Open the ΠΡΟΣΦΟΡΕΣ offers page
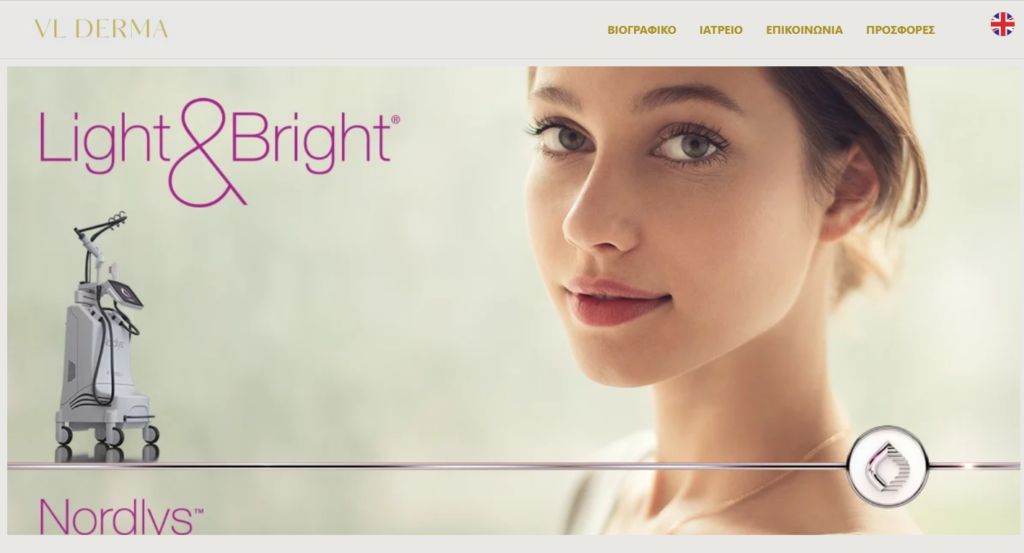This screenshot has height=553, width=1024. (900, 30)
